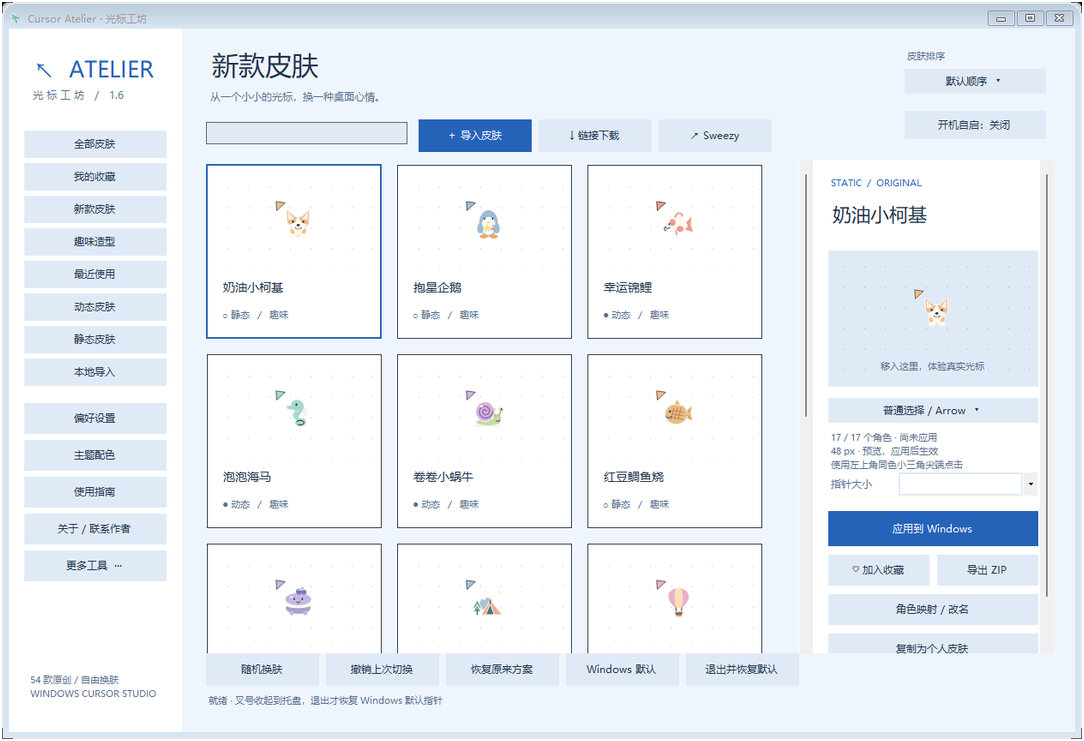Switch to 新款皮肤 category
The width and height of the screenshot is (1084, 741).
coord(95,209)
